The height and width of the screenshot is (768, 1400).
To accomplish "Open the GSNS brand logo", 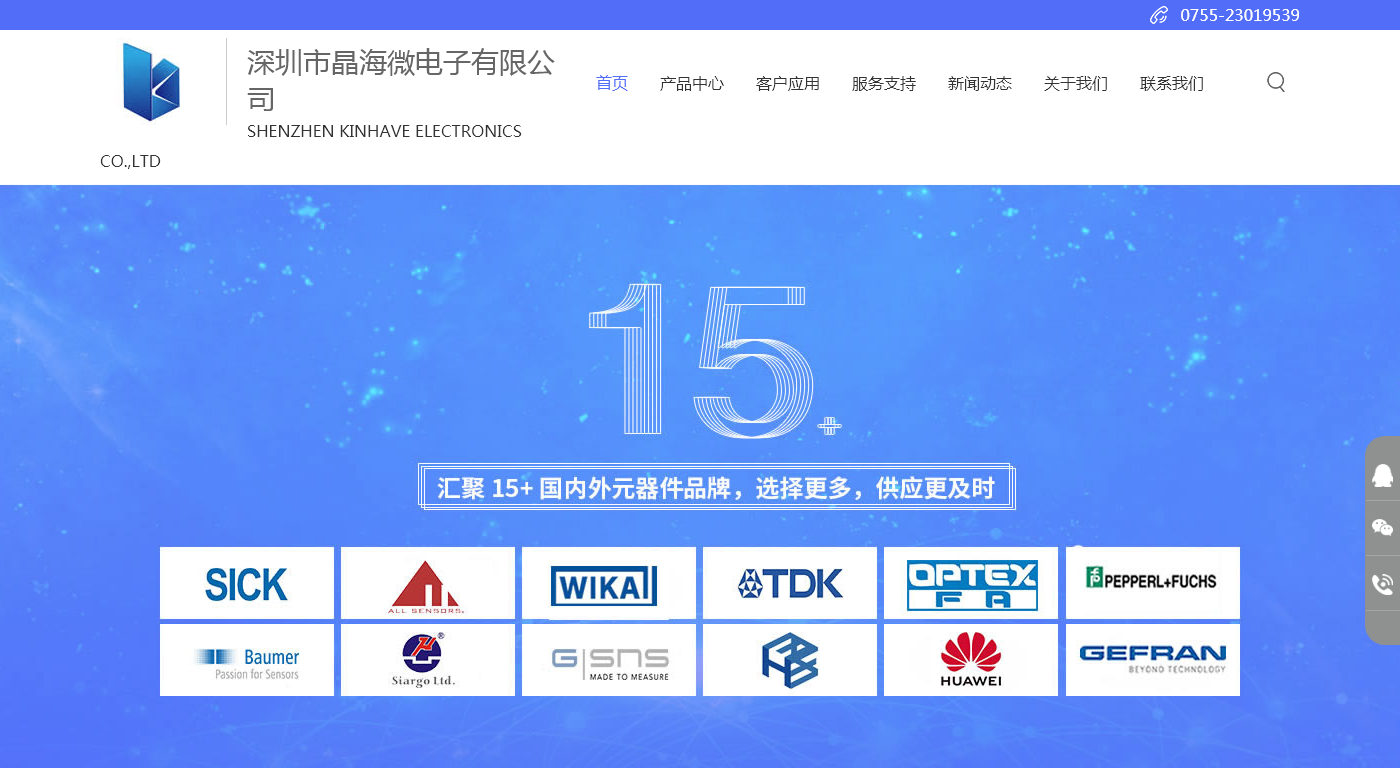I will pos(609,660).
